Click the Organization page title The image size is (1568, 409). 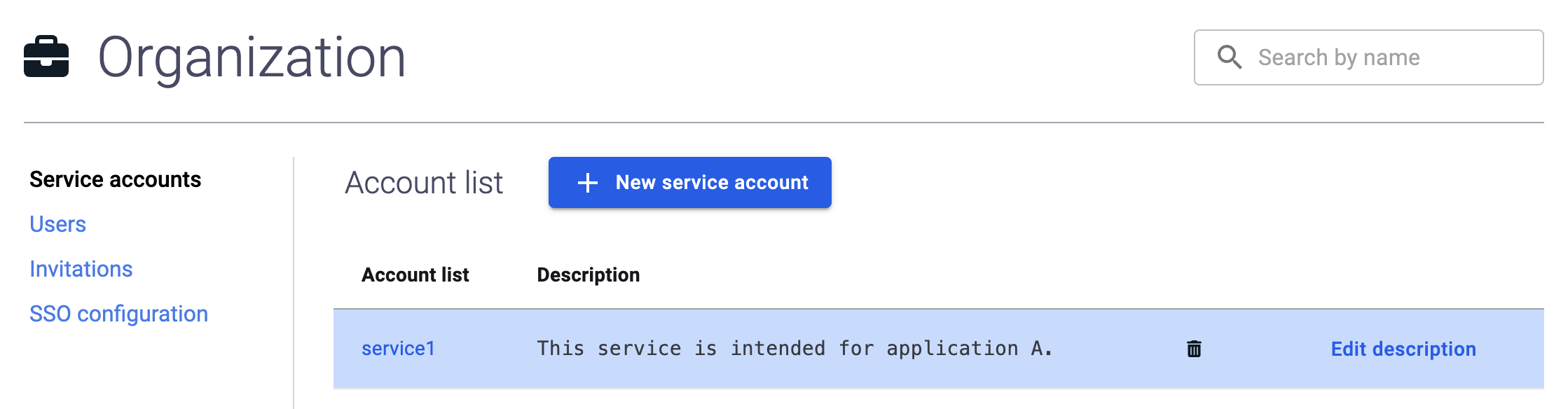tap(252, 57)
